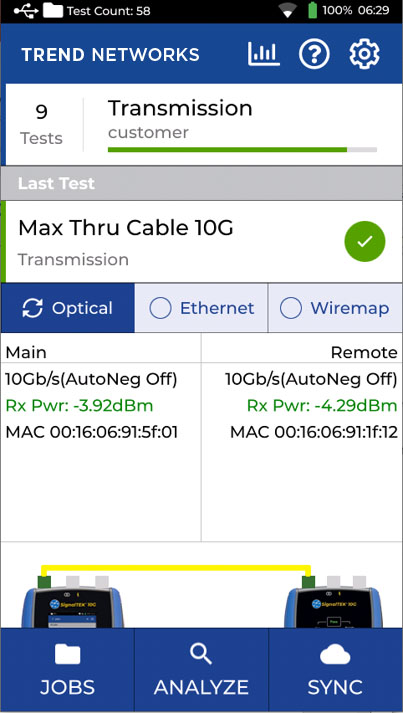This screenshot has height=713, width=403.
Task: Click the Last Test section header
Action: coord(202,183)
